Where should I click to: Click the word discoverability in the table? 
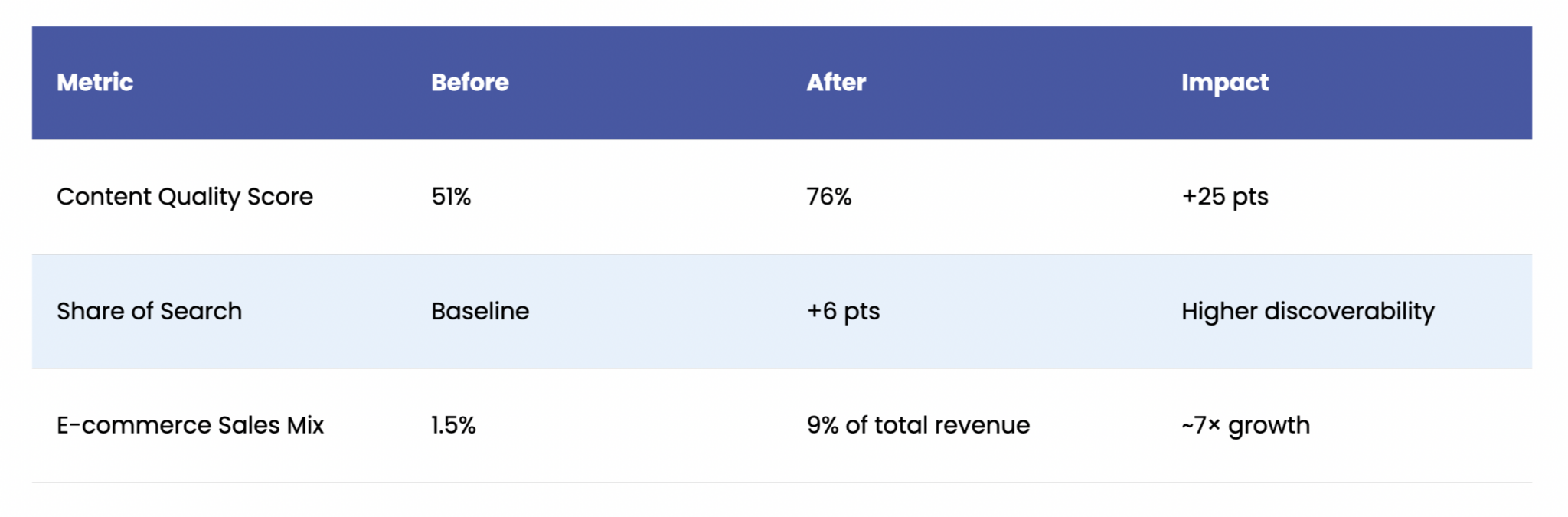[x=1350, y=312]
